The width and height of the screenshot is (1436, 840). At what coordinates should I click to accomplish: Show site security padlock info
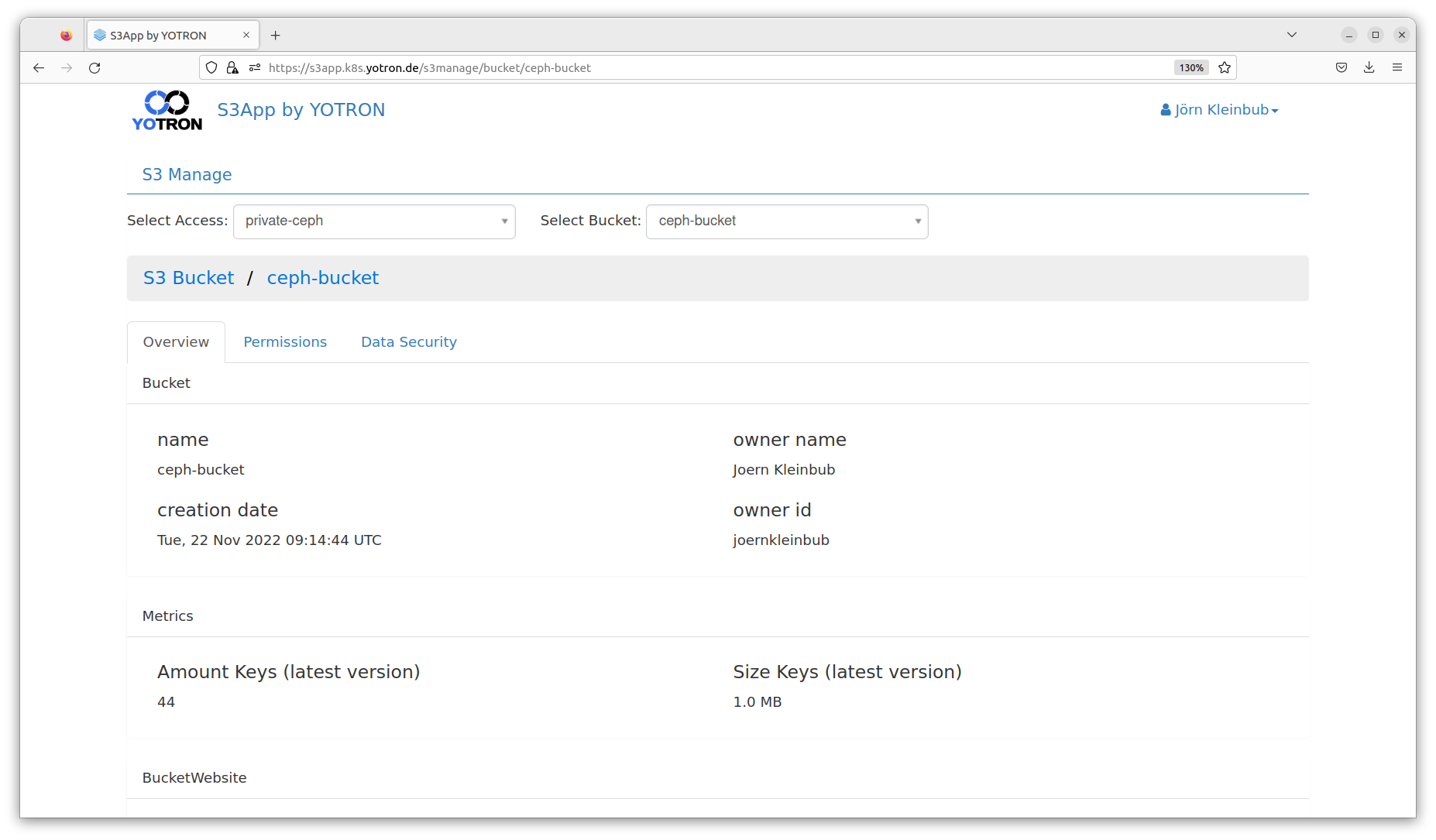(x=232, y=68)
